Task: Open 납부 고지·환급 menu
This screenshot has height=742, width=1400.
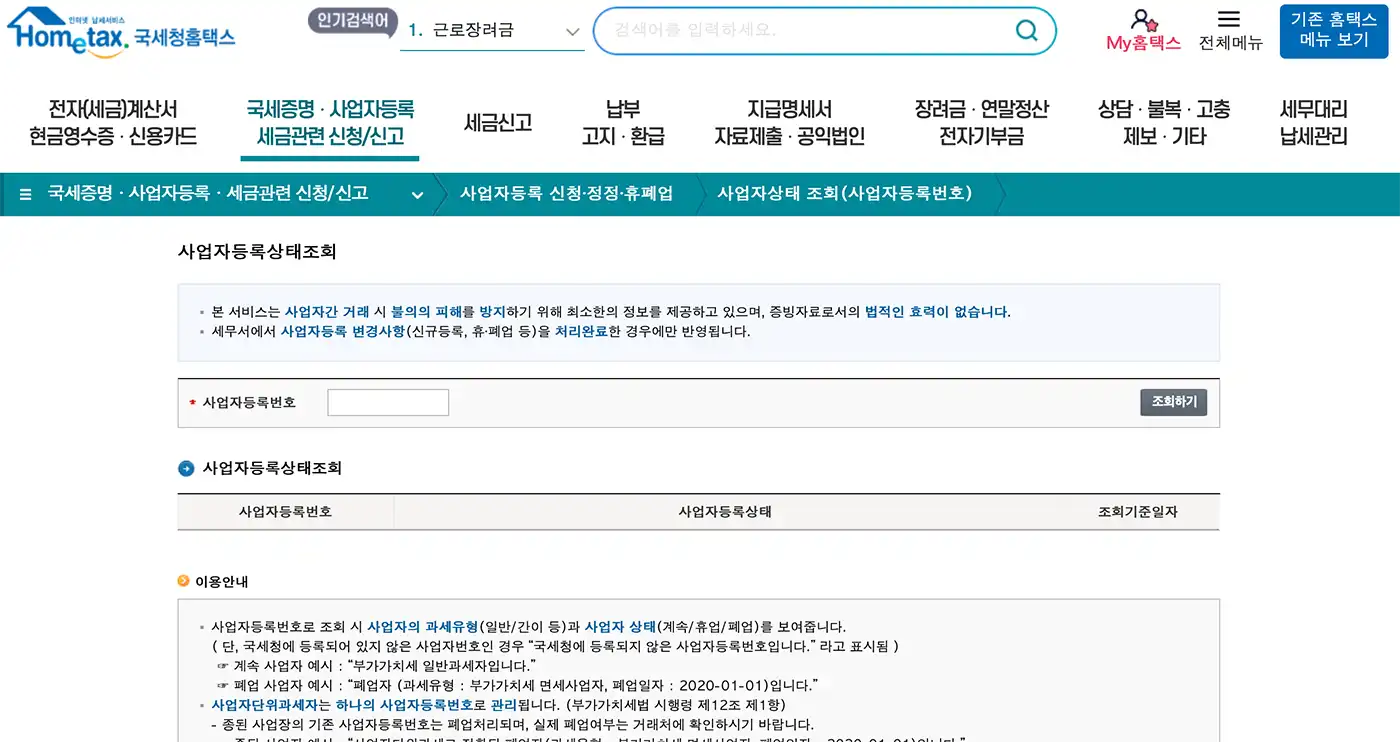Action: pyautogui.click(x=623, y=123)
